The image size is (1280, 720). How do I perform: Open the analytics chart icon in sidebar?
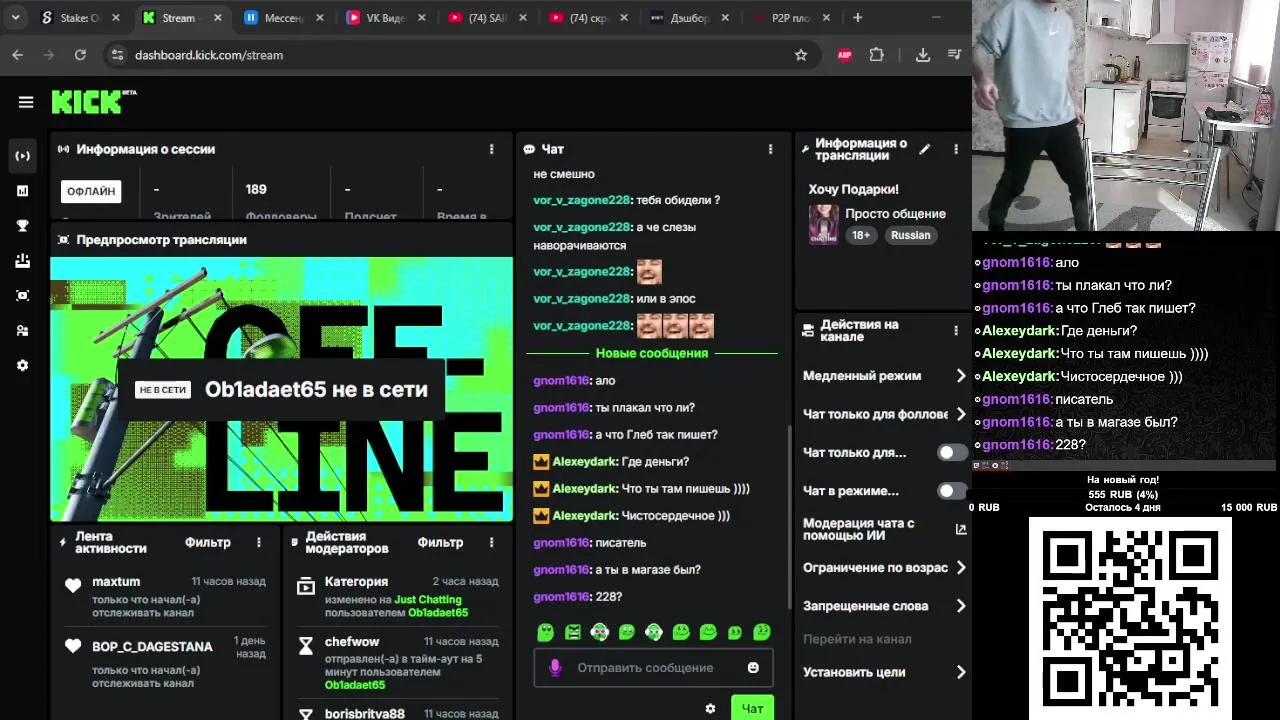22,191
